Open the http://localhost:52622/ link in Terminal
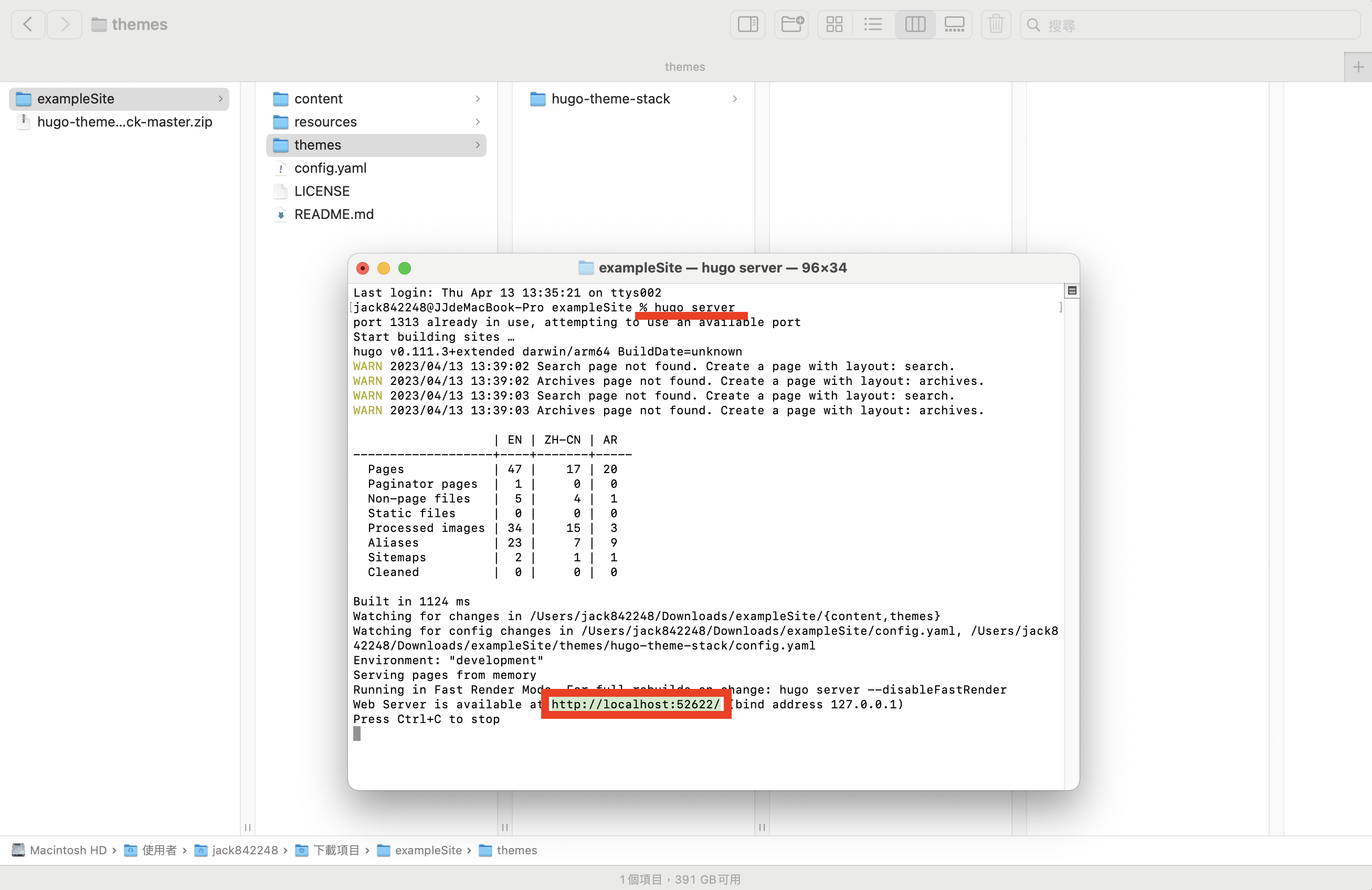Screen dimensions: 1372x890 click(635, 704)
